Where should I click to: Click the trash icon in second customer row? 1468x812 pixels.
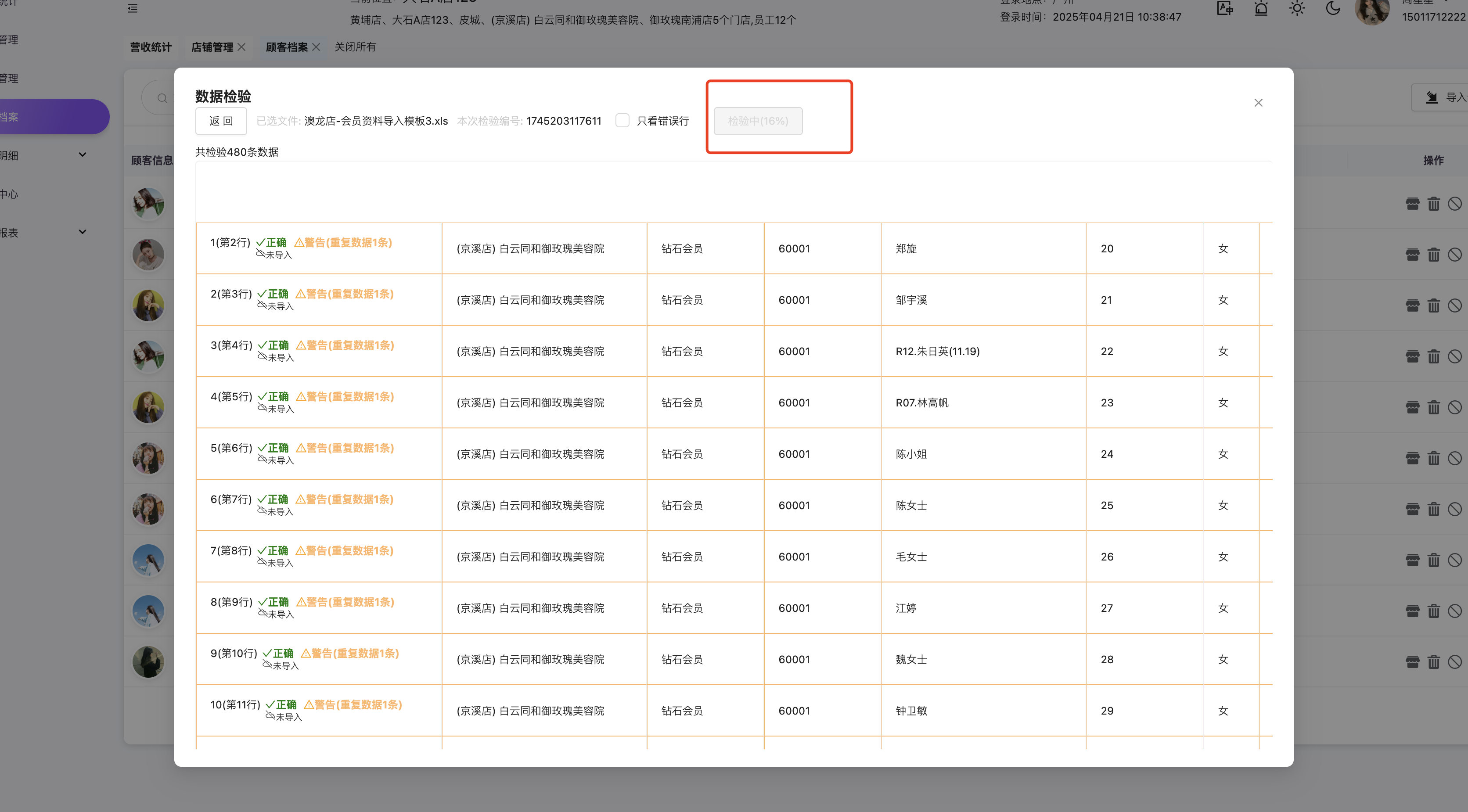click(1433, 255)
